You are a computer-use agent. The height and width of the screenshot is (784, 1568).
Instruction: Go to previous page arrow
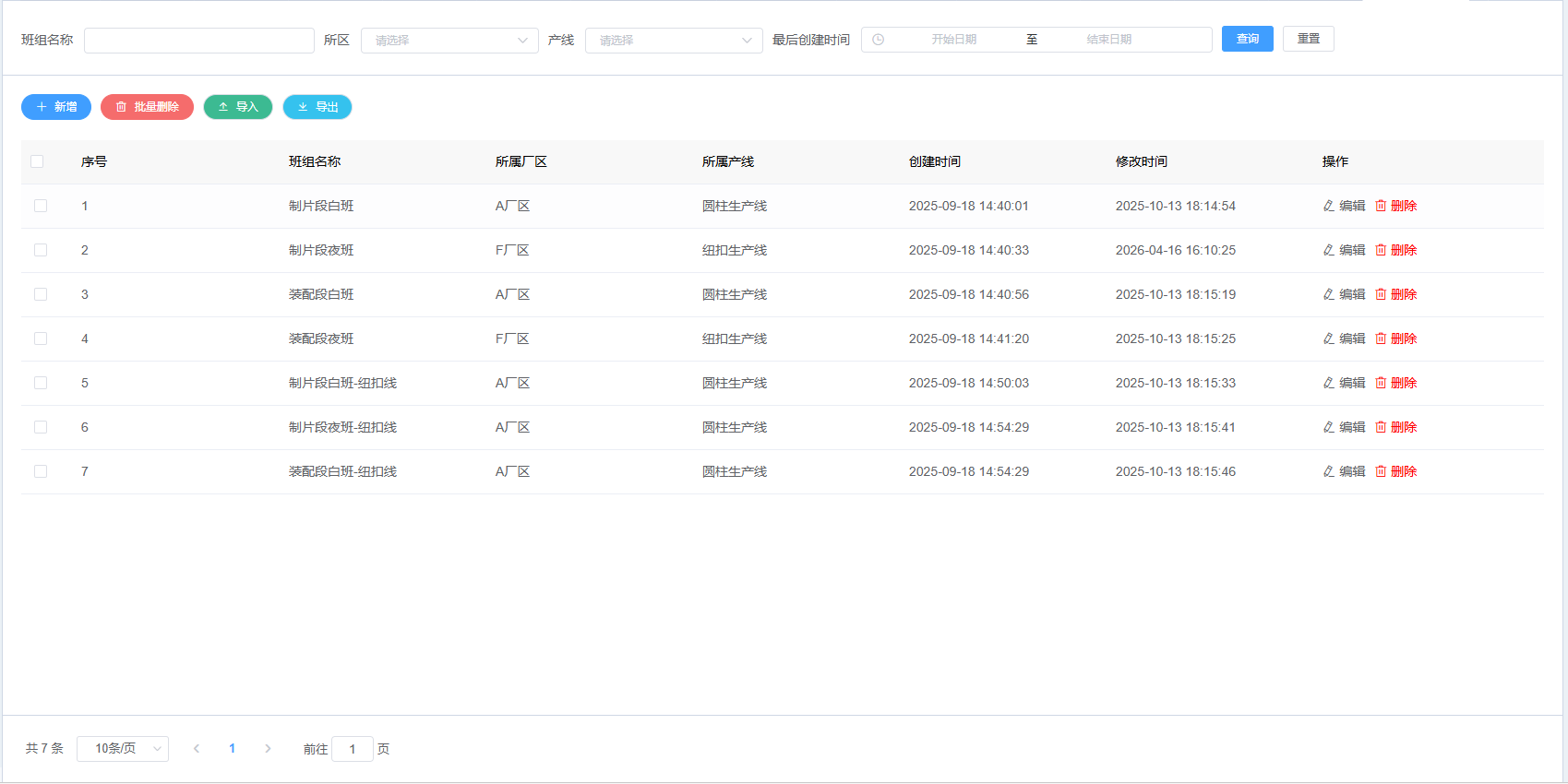197,748
